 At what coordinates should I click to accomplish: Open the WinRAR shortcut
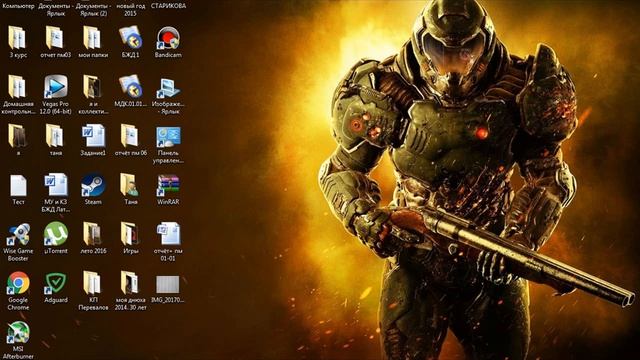click(168, 185)
